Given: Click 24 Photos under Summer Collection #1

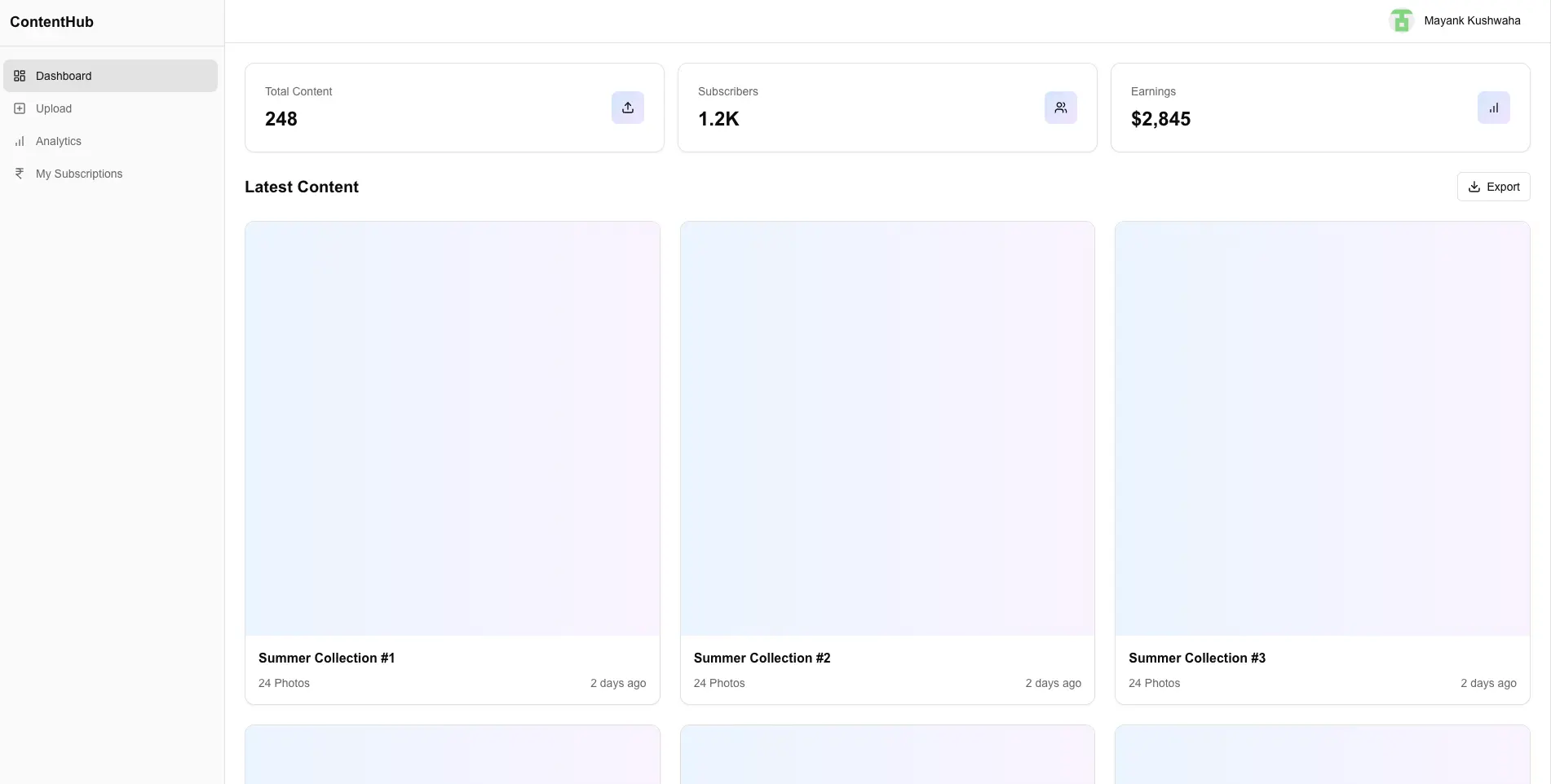Looking at the screenshot, I should point(284,683).
